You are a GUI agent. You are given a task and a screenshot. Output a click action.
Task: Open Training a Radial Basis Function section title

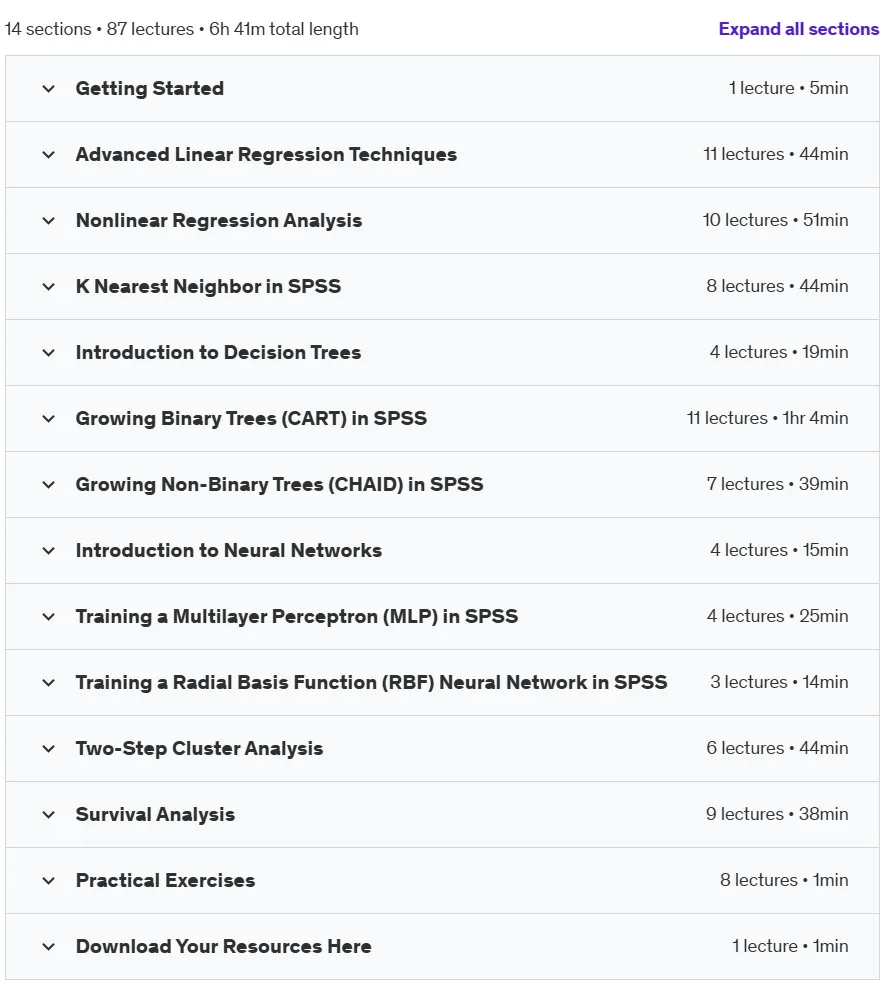(x=371, y=682)
